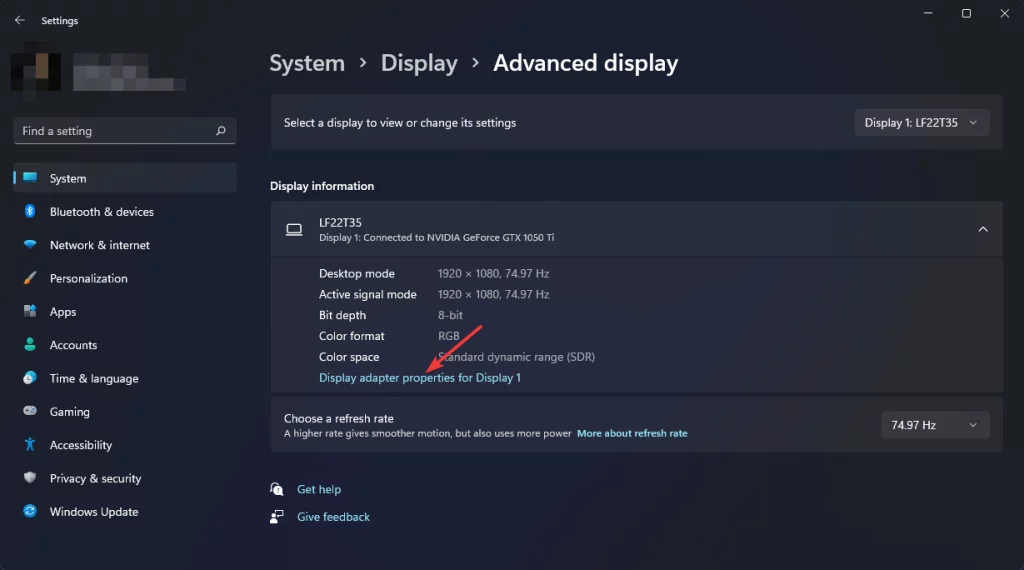Close the Settings window
Viewport: 1024px width, 570px height.
click(1004, 13)
